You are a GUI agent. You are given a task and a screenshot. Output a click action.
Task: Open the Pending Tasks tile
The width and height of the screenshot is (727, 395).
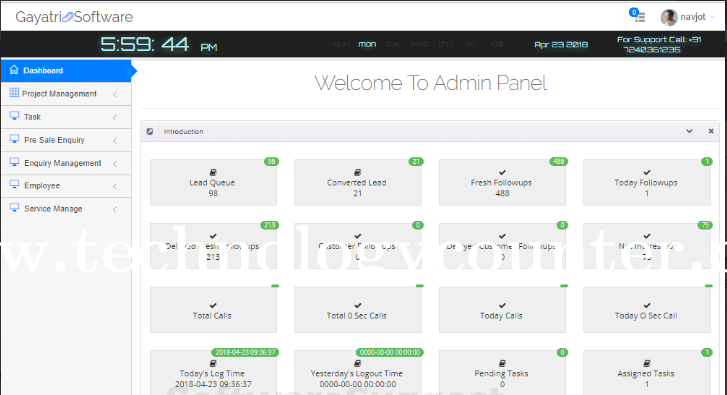point(502,373)
